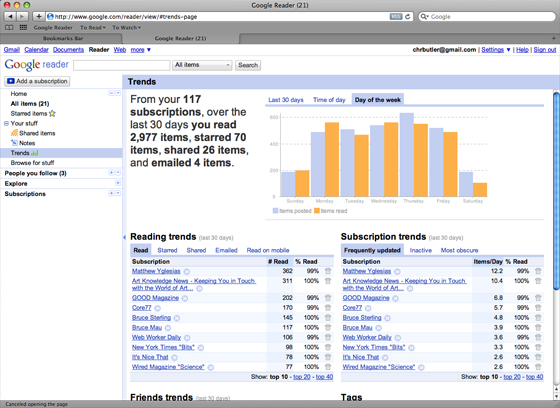560x408 pixels.
Task: Click the Shared items feed icon
Action: [14, 133]
